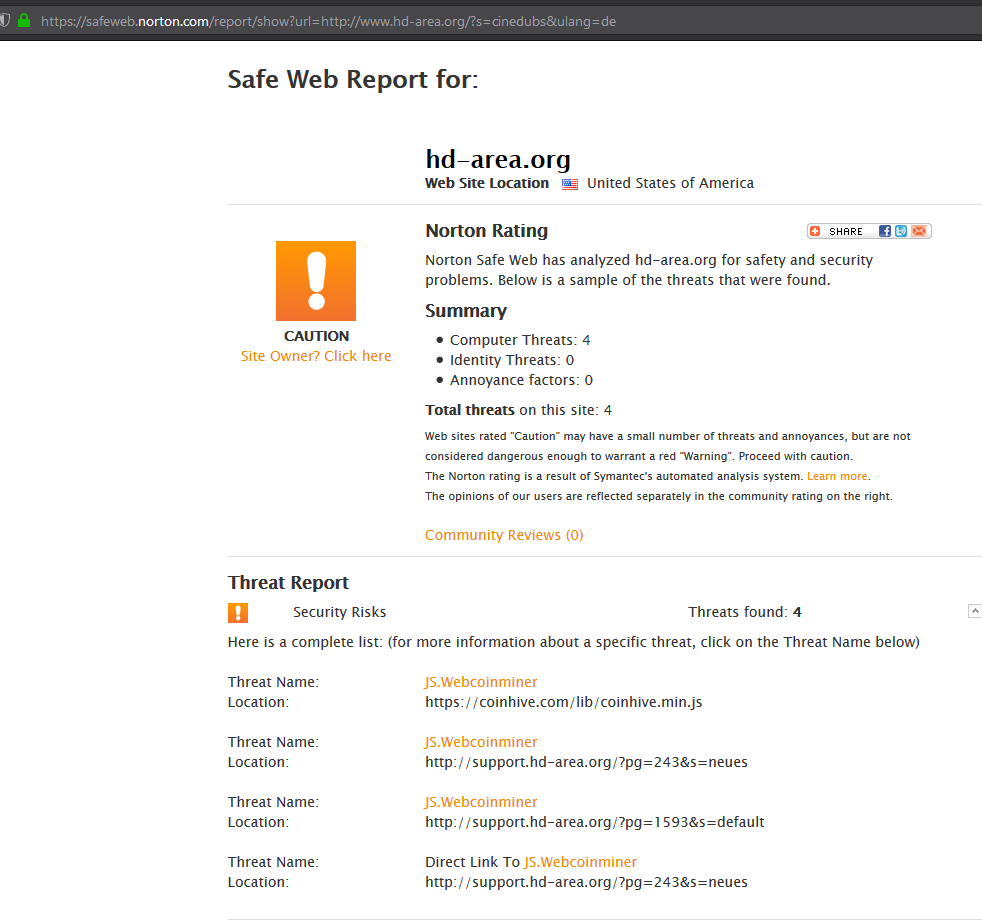Click the 'Identity Threats: 0' summary item
This screenshot has width=982, height=922.
click(x=512, y=360)
